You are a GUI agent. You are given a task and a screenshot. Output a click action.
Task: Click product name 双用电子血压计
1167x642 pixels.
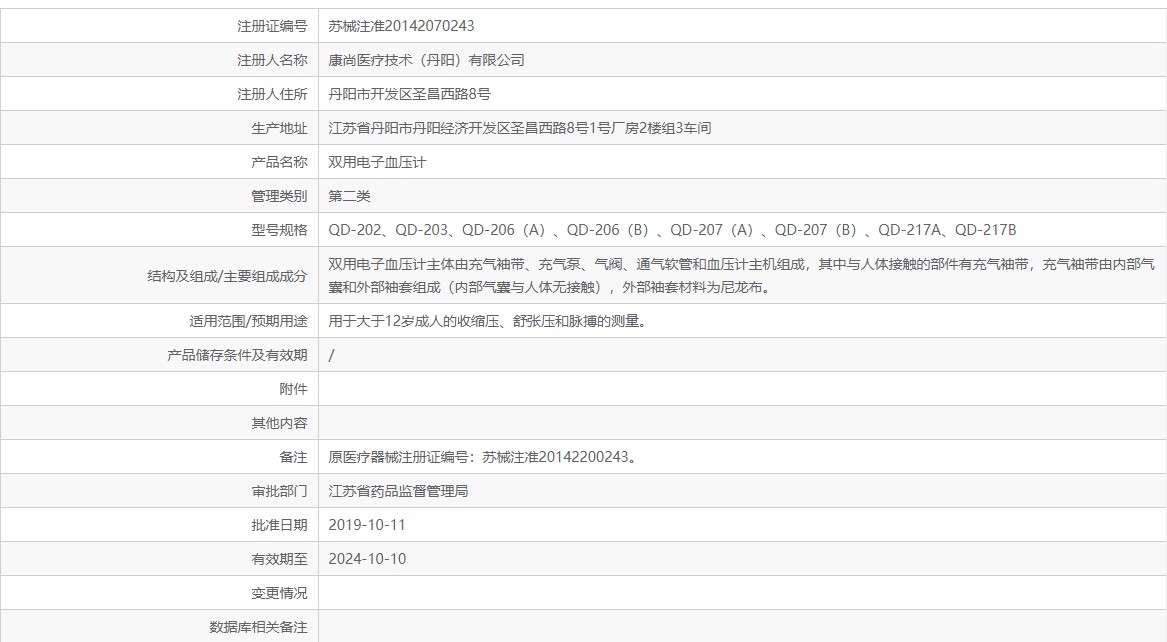pyautogui.click(x=377, y=162)
